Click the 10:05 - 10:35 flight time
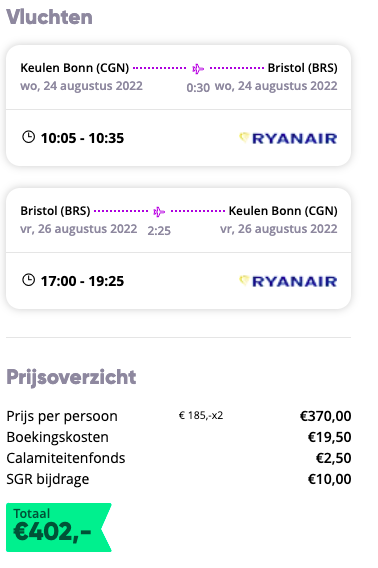The width and height of the screenshot is (378, 568). [82, 138]
